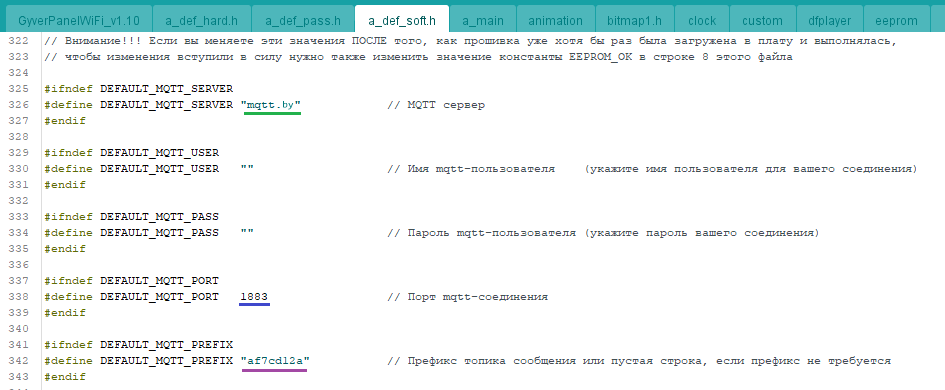Click the "// Порт mqtt-соединения" comment
945x390 pixels.
click(x=467, y=297)
